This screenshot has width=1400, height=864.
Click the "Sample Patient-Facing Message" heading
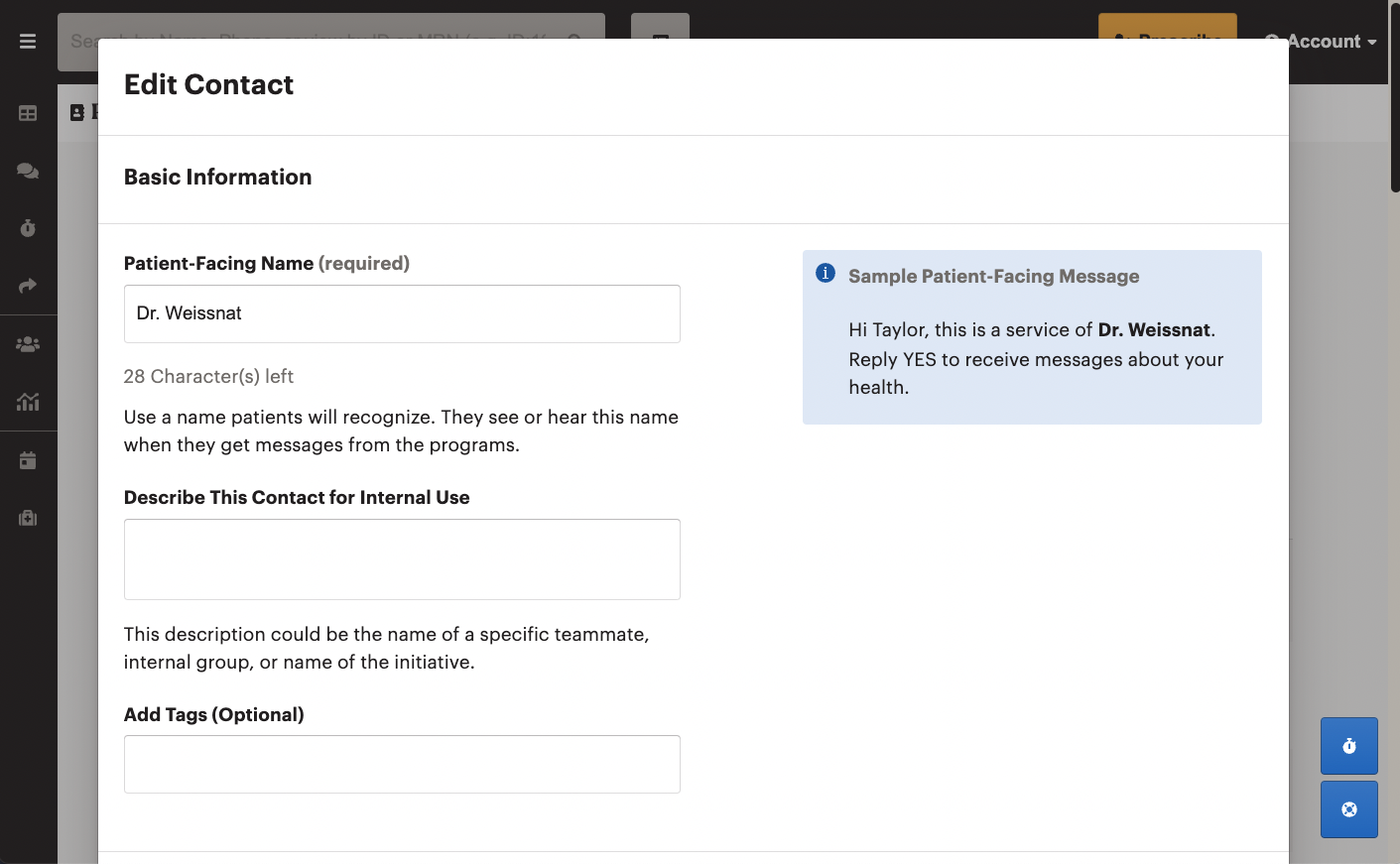coord(993,277)
